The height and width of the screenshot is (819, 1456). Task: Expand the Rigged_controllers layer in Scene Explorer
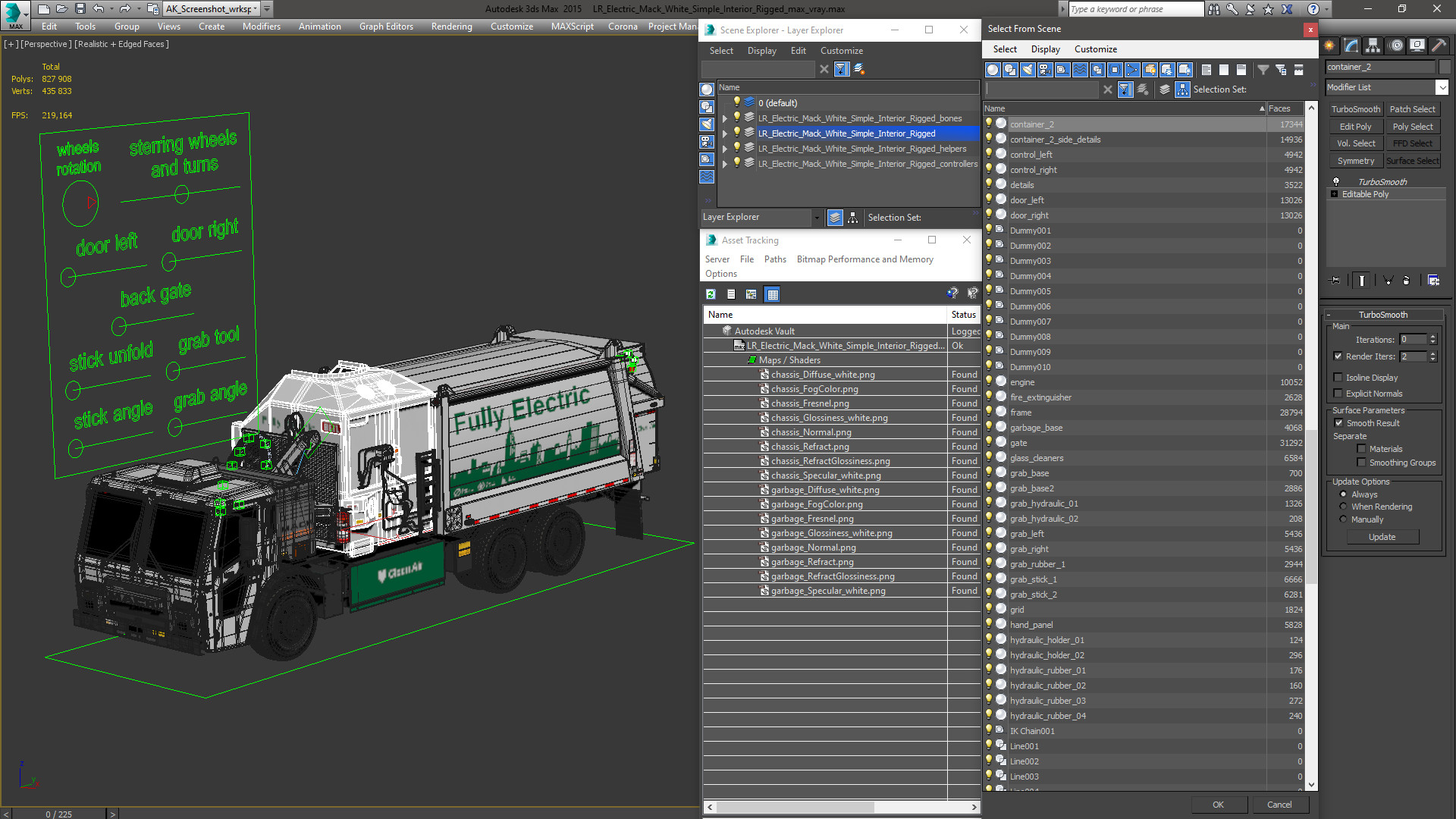point(725,164)
